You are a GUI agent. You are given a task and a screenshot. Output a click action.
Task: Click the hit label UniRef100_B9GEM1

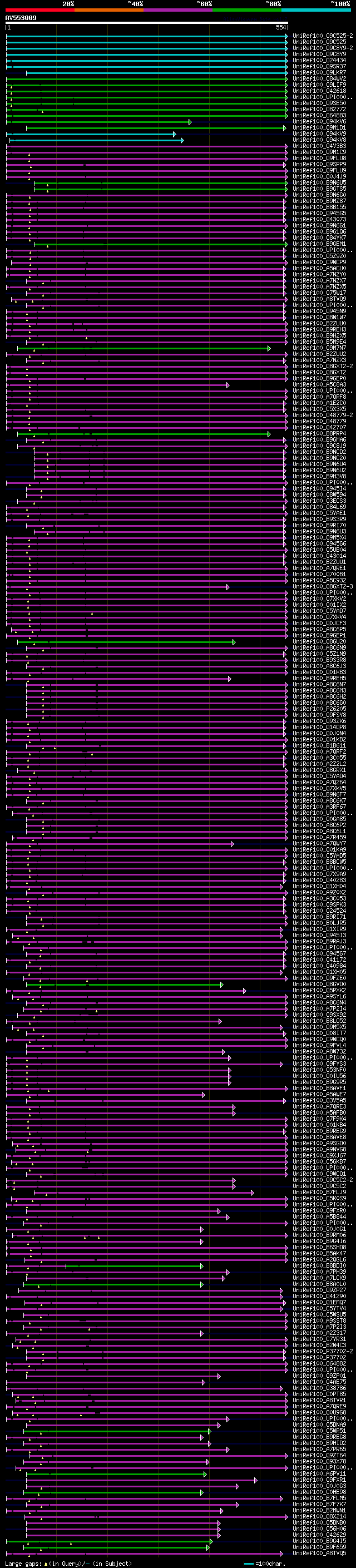(x=319, y=244)
